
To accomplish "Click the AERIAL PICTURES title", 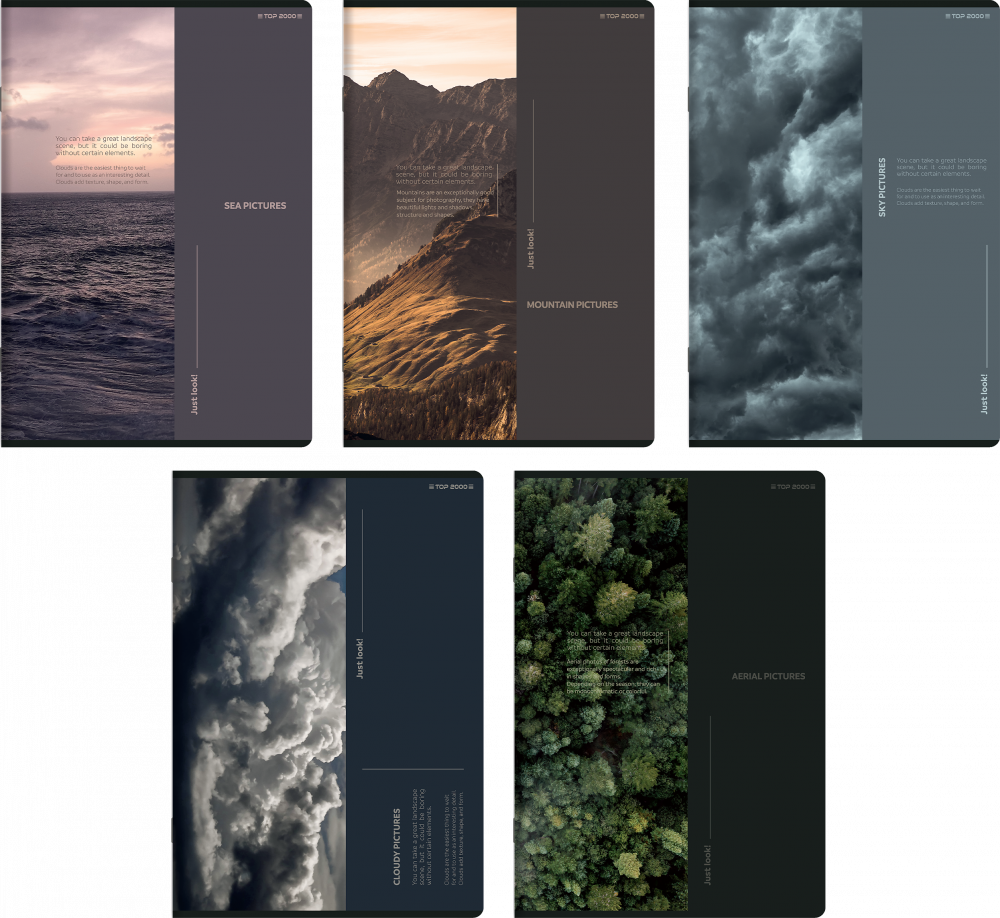I will (768, 677).
